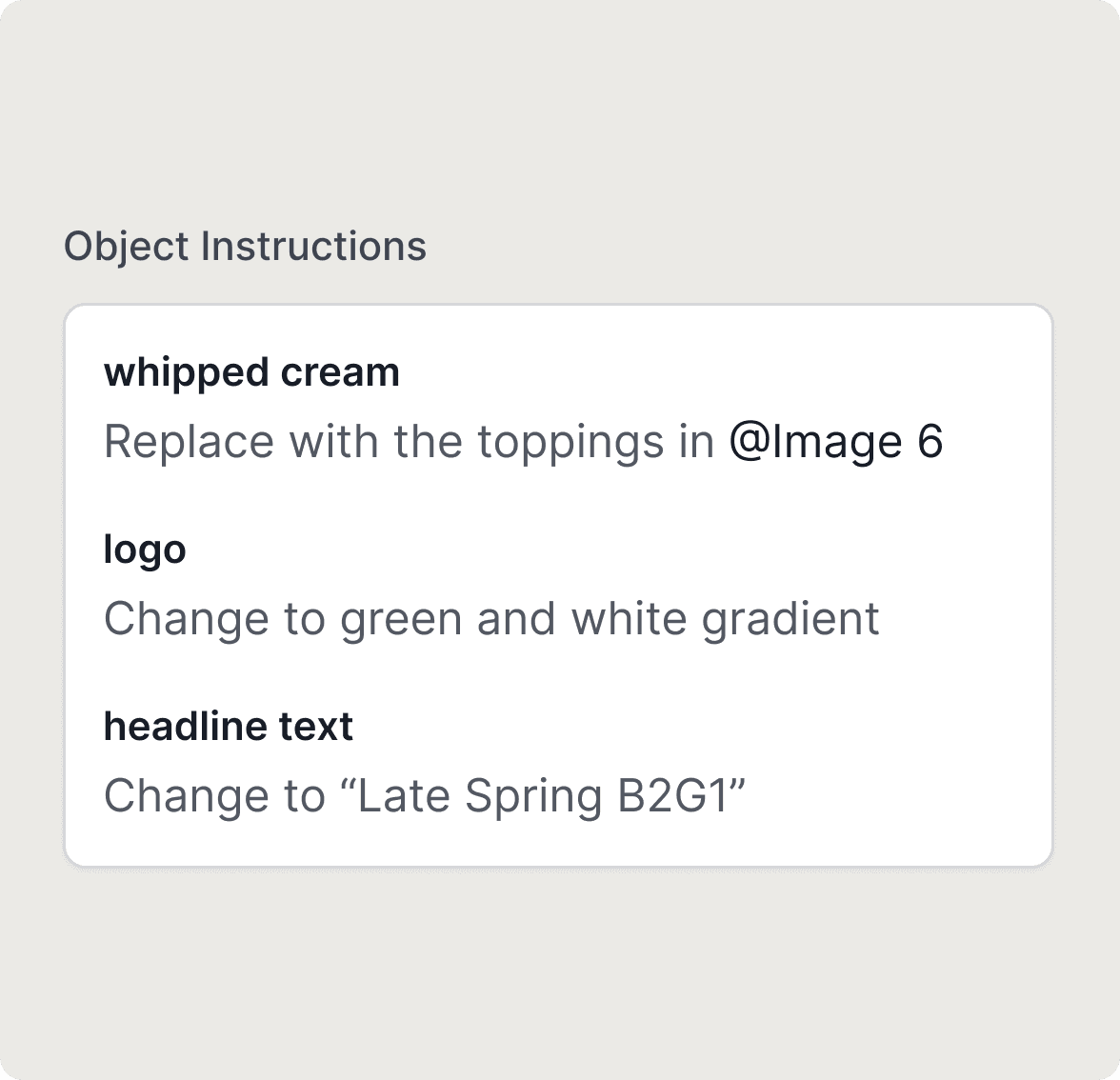The width and height of the screenshot is (1120, 1080).
Task: Click the 'Change to green and white gradient' instruction
Action: pos(491,619)
